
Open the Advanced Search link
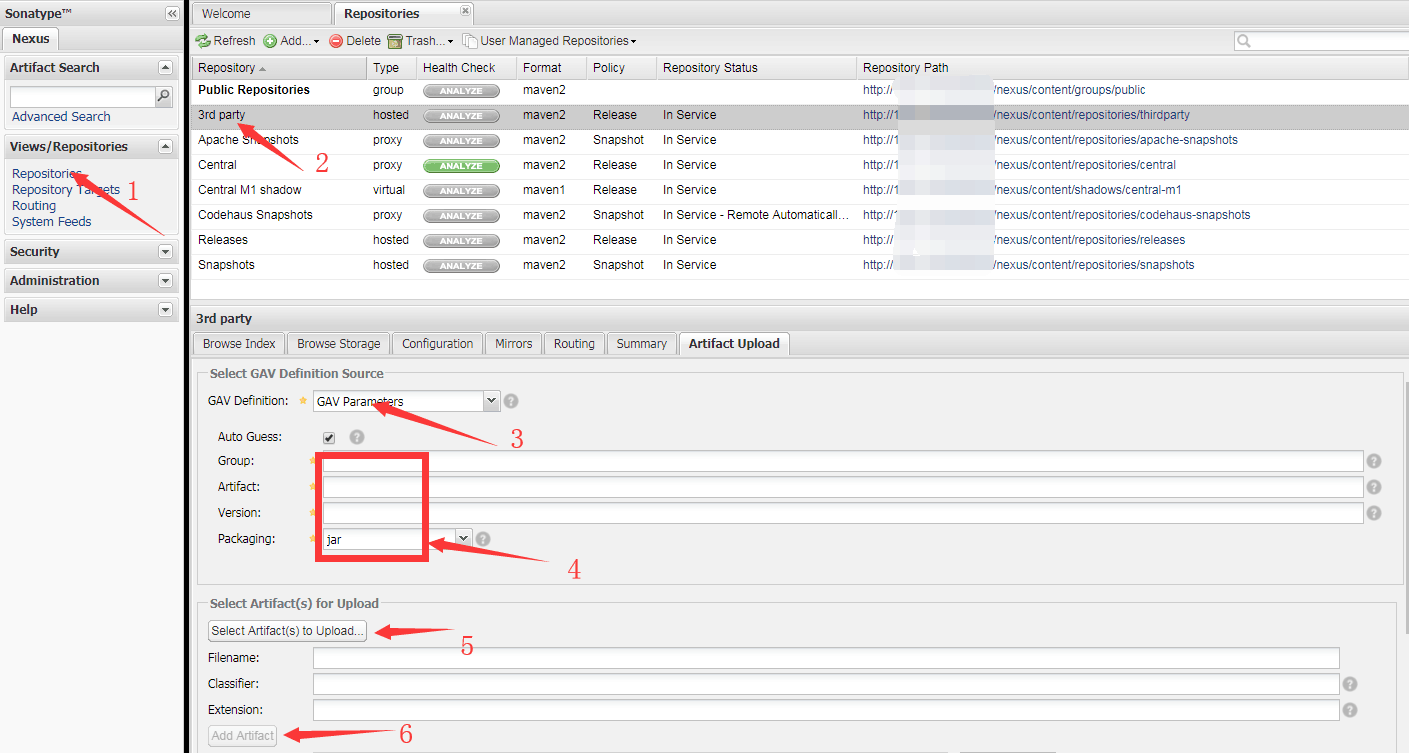[x=61, y=117]
